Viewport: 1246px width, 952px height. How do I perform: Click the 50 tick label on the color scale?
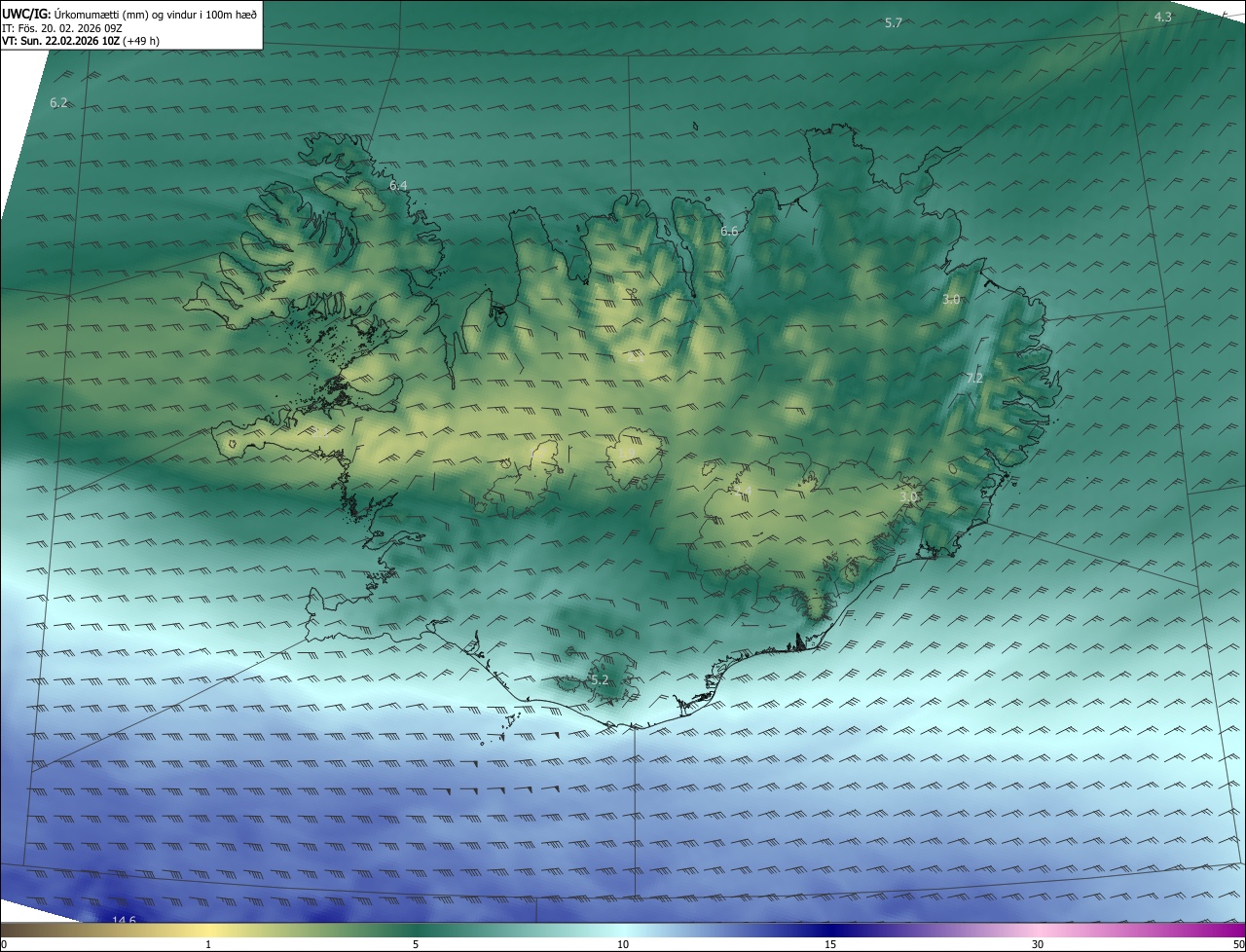[x=1238, y=944]
